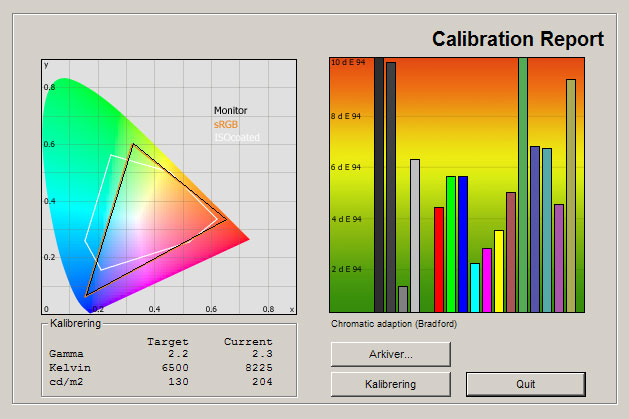629x419 pixels.
Task: Click the Quit button
Action: tap(525, 384)
